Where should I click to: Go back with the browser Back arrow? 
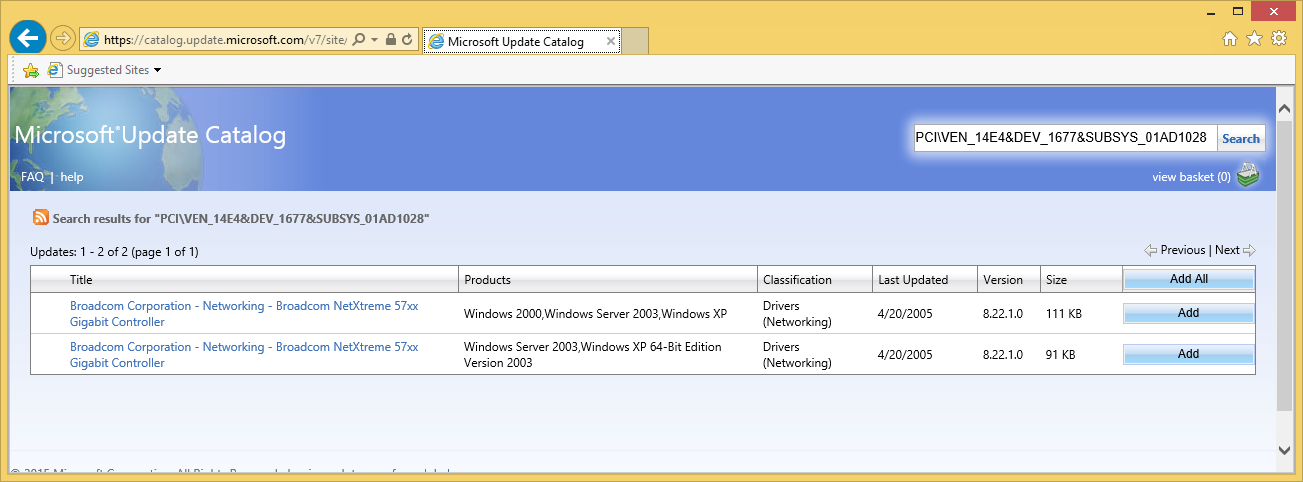[x=27, y=39]
